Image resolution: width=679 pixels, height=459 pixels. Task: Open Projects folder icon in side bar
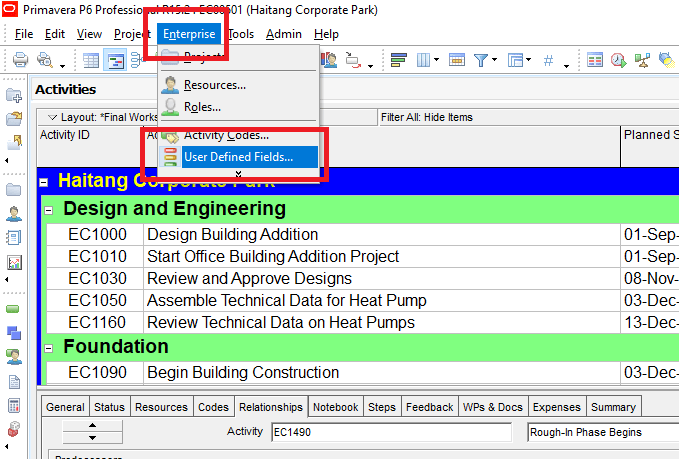[x=14, y=190]
